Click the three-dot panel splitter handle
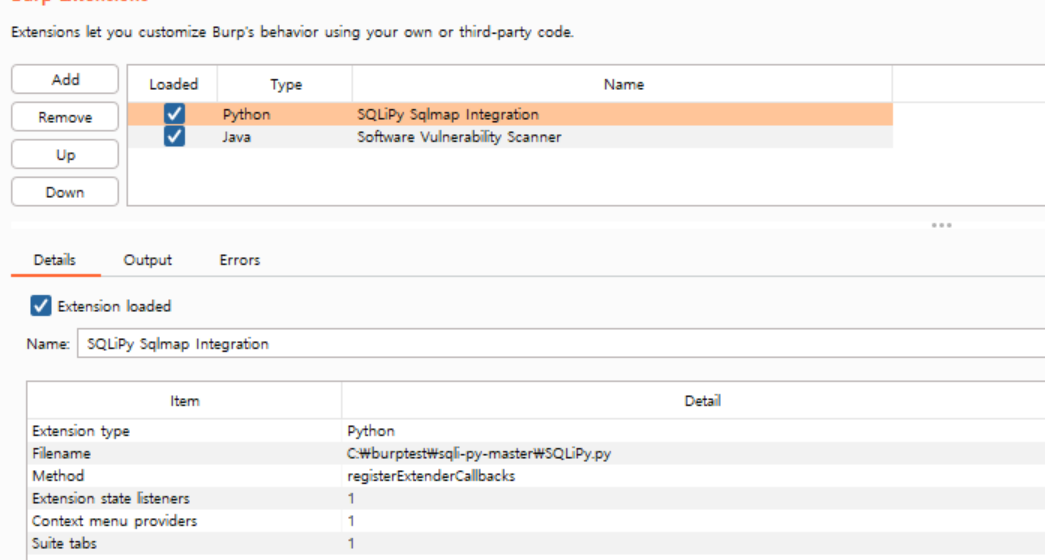 coord(942,225)
